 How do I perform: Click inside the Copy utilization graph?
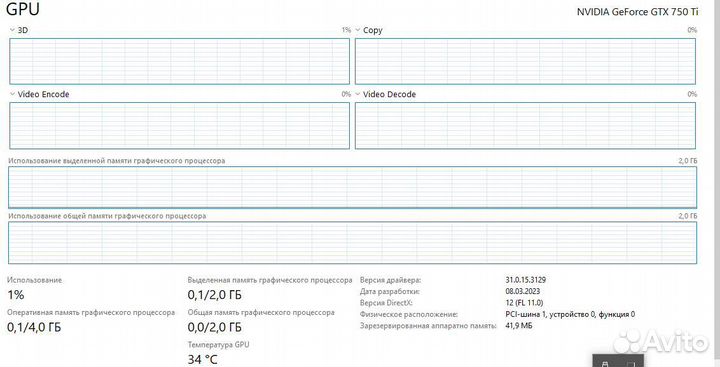[525, 61]
